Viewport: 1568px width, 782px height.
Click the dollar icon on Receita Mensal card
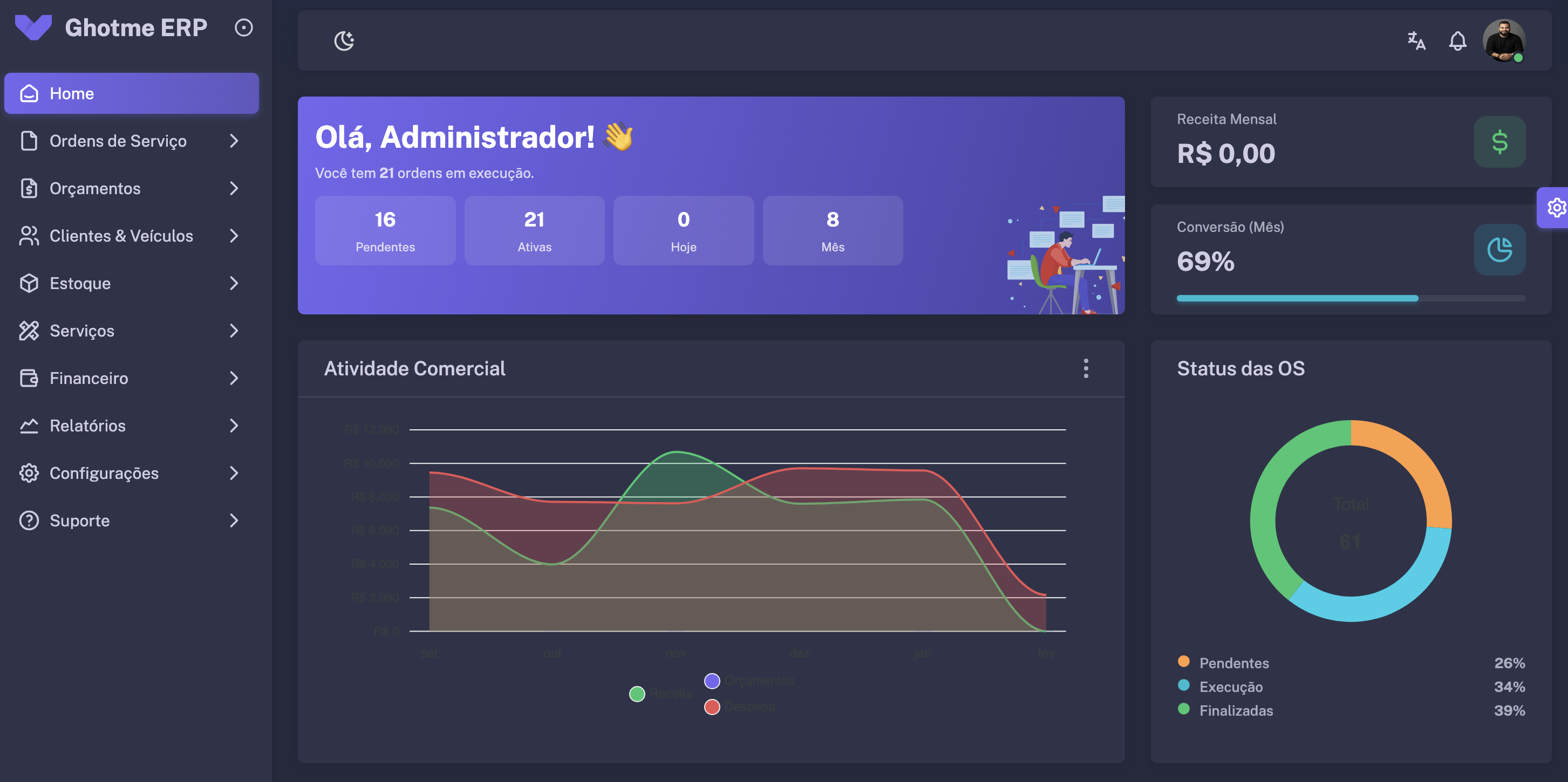[1500, 142]
